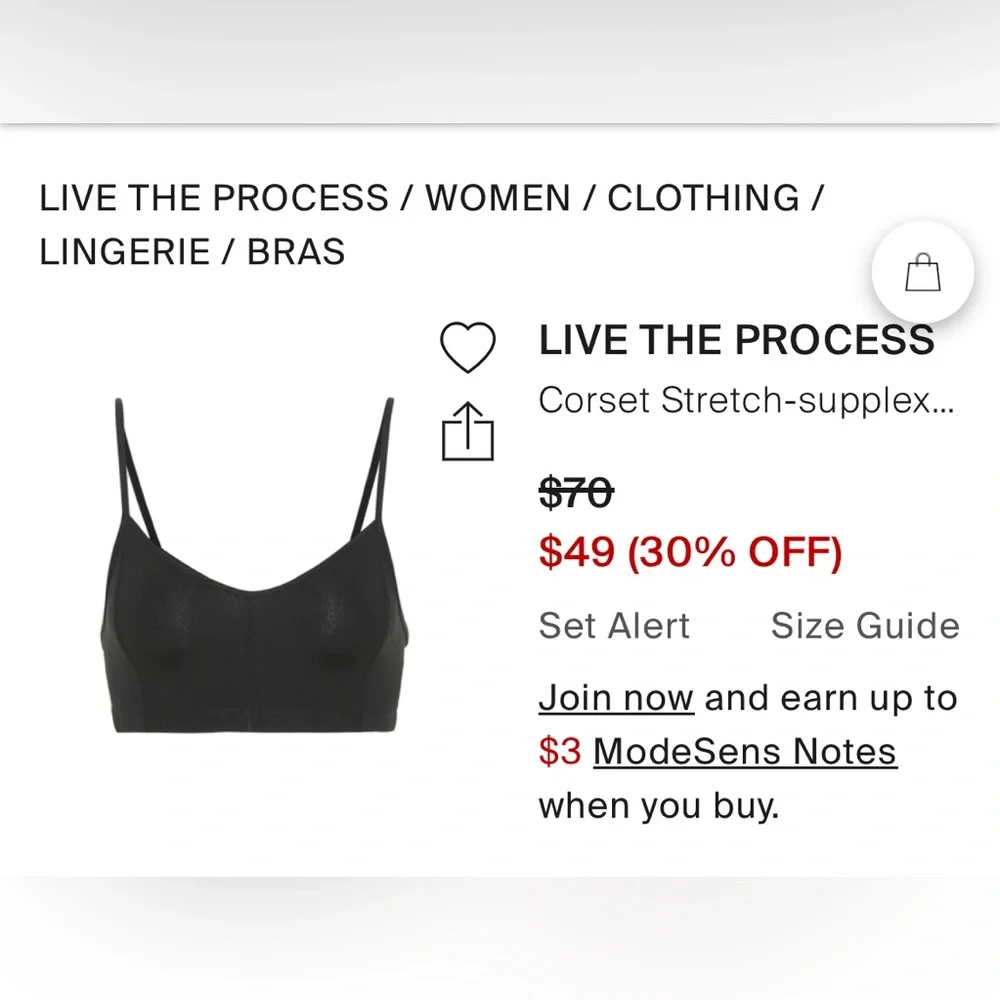Select the Join now link
This screenshot has width=1000, height=1000.
coord(616,697)
